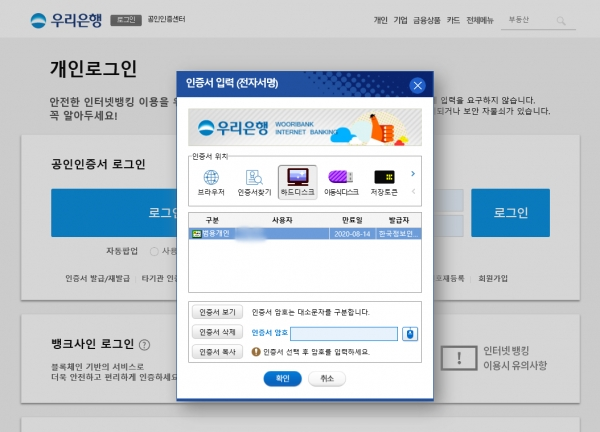
Task: Open the 개인 top menu
Action: [380, 20]
